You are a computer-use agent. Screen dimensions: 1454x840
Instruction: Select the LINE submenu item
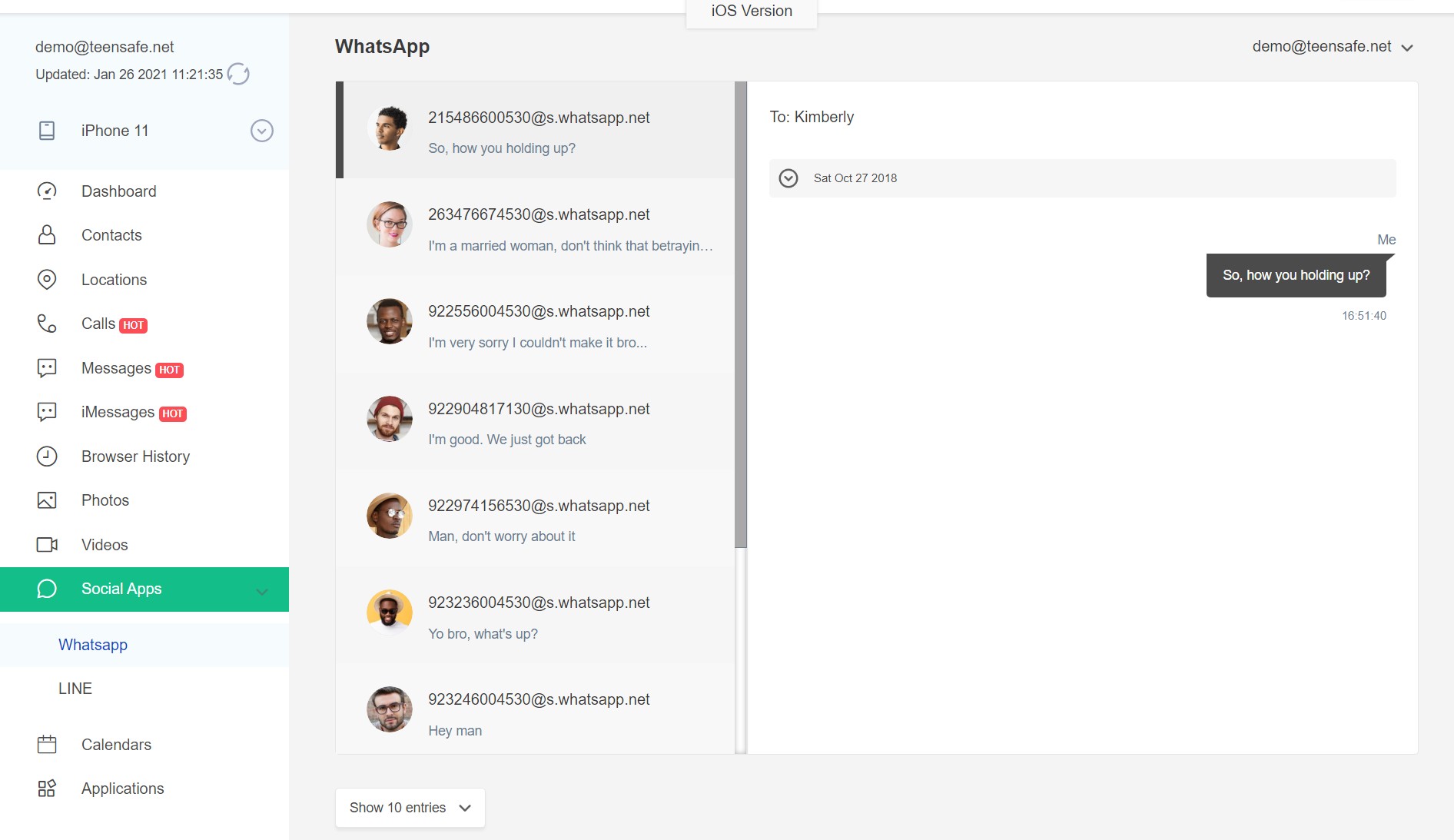pos(75,689)
